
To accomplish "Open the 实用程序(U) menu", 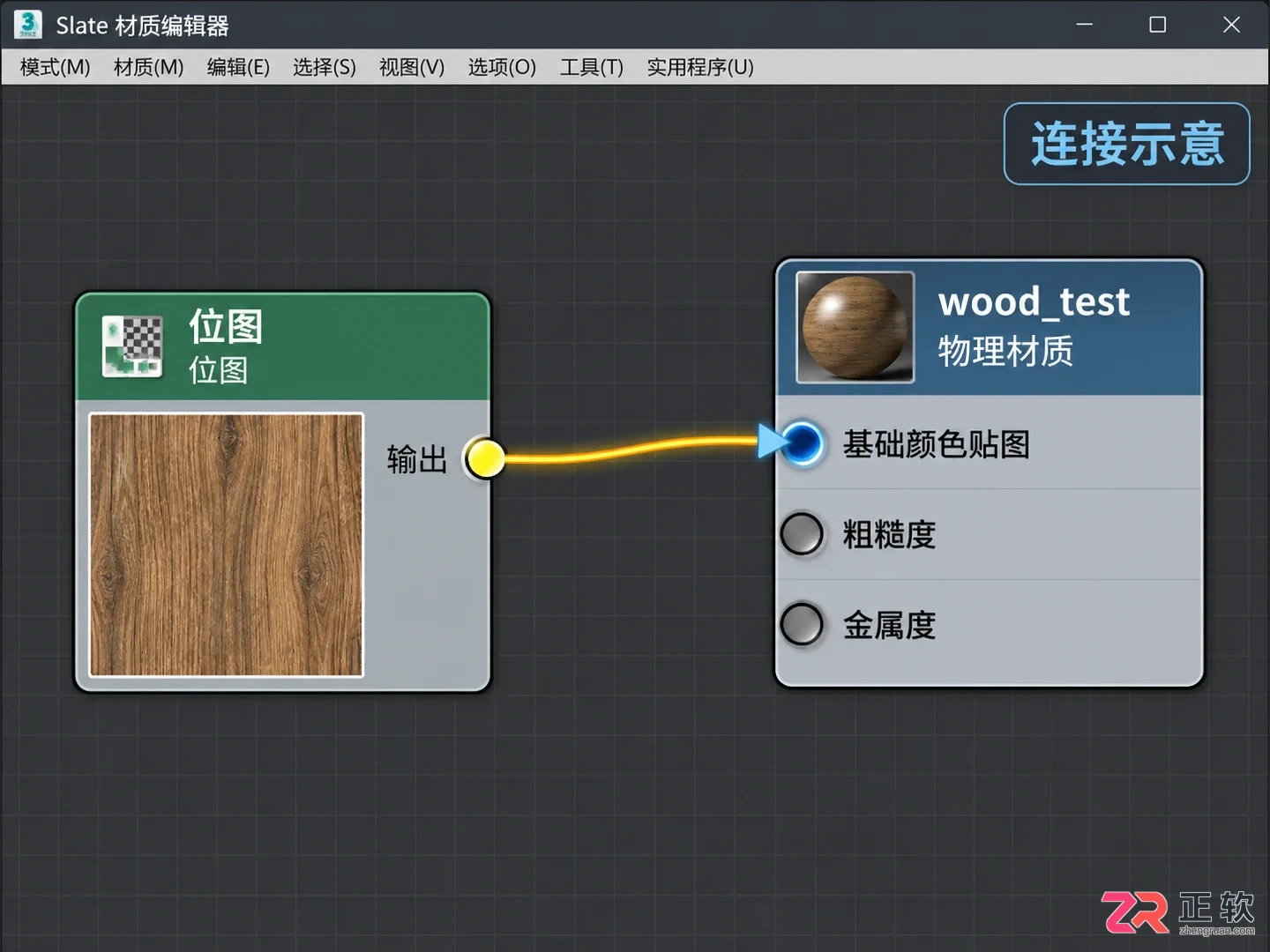I will pyautogui.click(x=700, y=67).
